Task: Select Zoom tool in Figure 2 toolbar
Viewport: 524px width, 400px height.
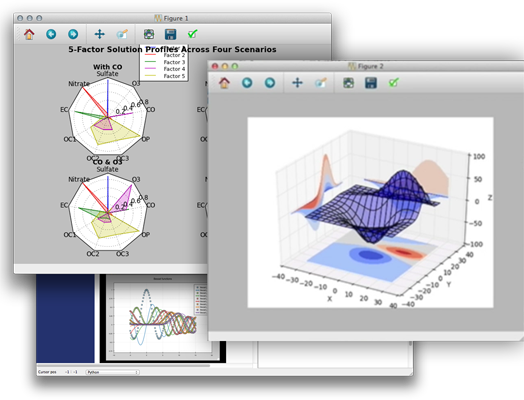Action: pyautogui.click(x=320, y=83)
